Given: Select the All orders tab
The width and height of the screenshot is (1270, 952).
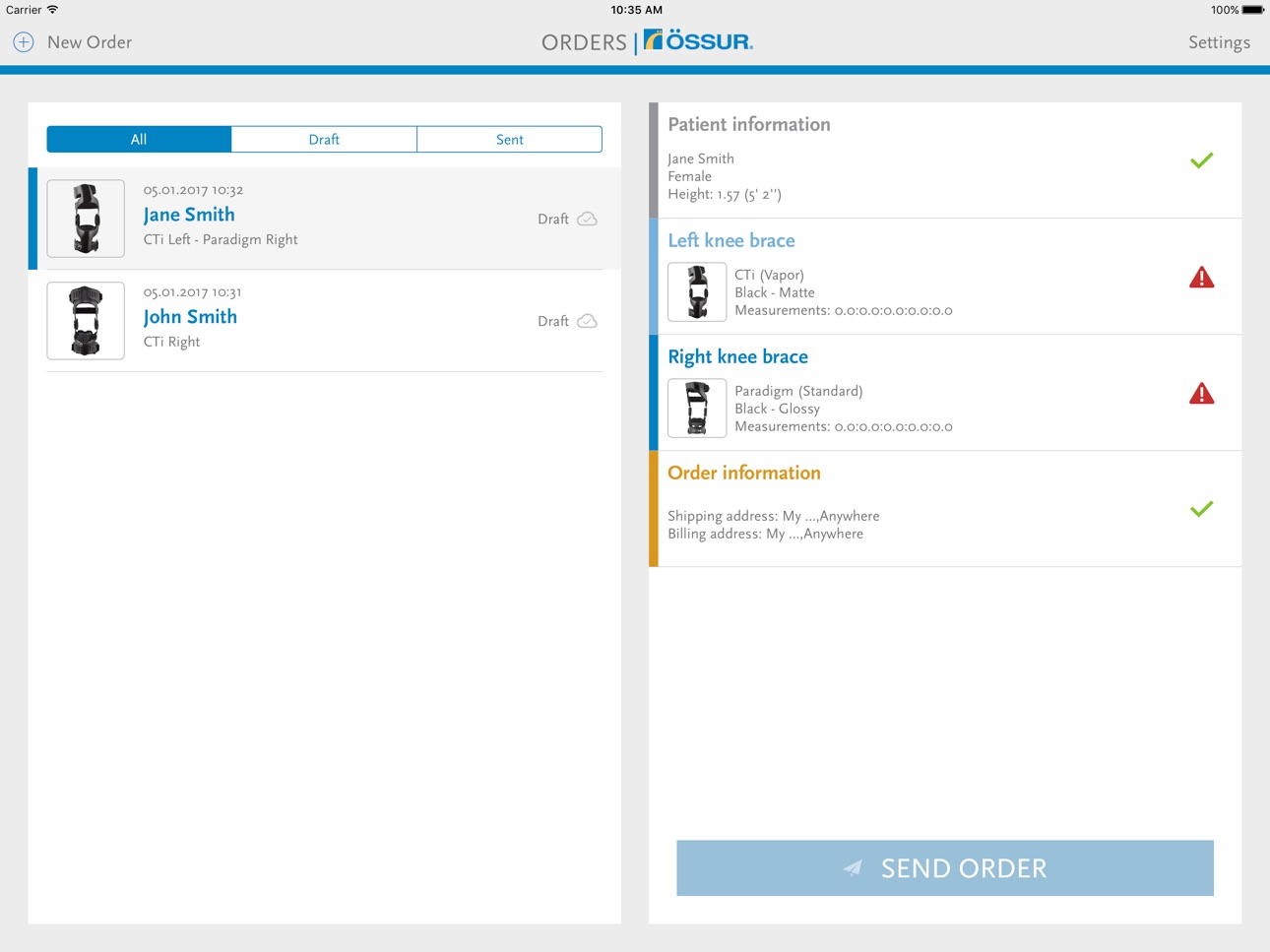Looking at the screenshot, I should (139, 139).
